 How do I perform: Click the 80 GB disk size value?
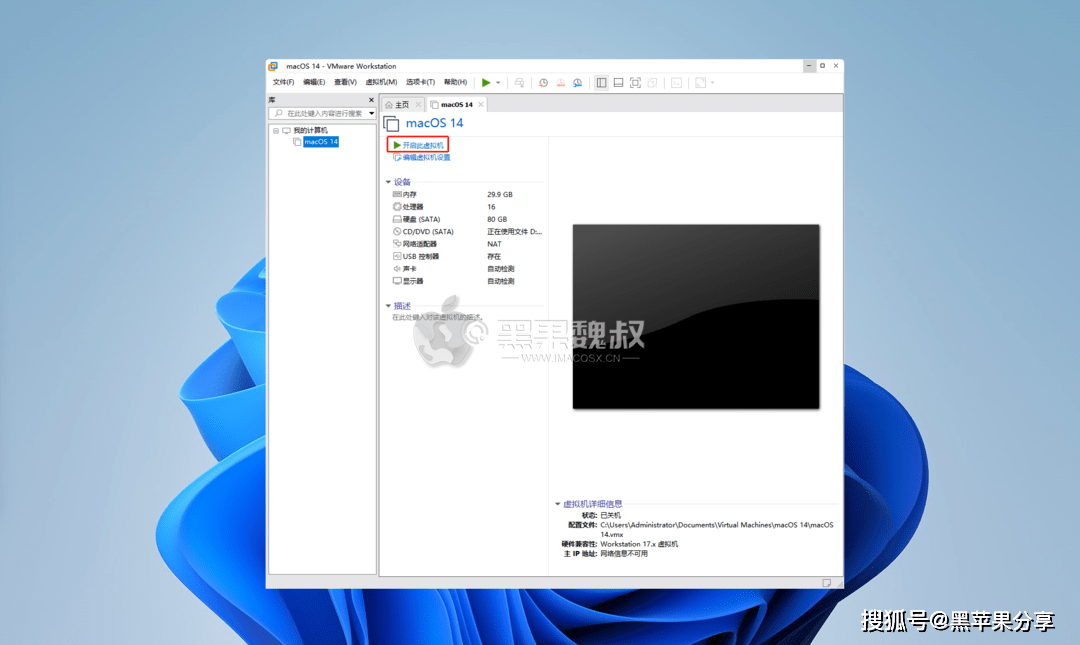(497, 219)
